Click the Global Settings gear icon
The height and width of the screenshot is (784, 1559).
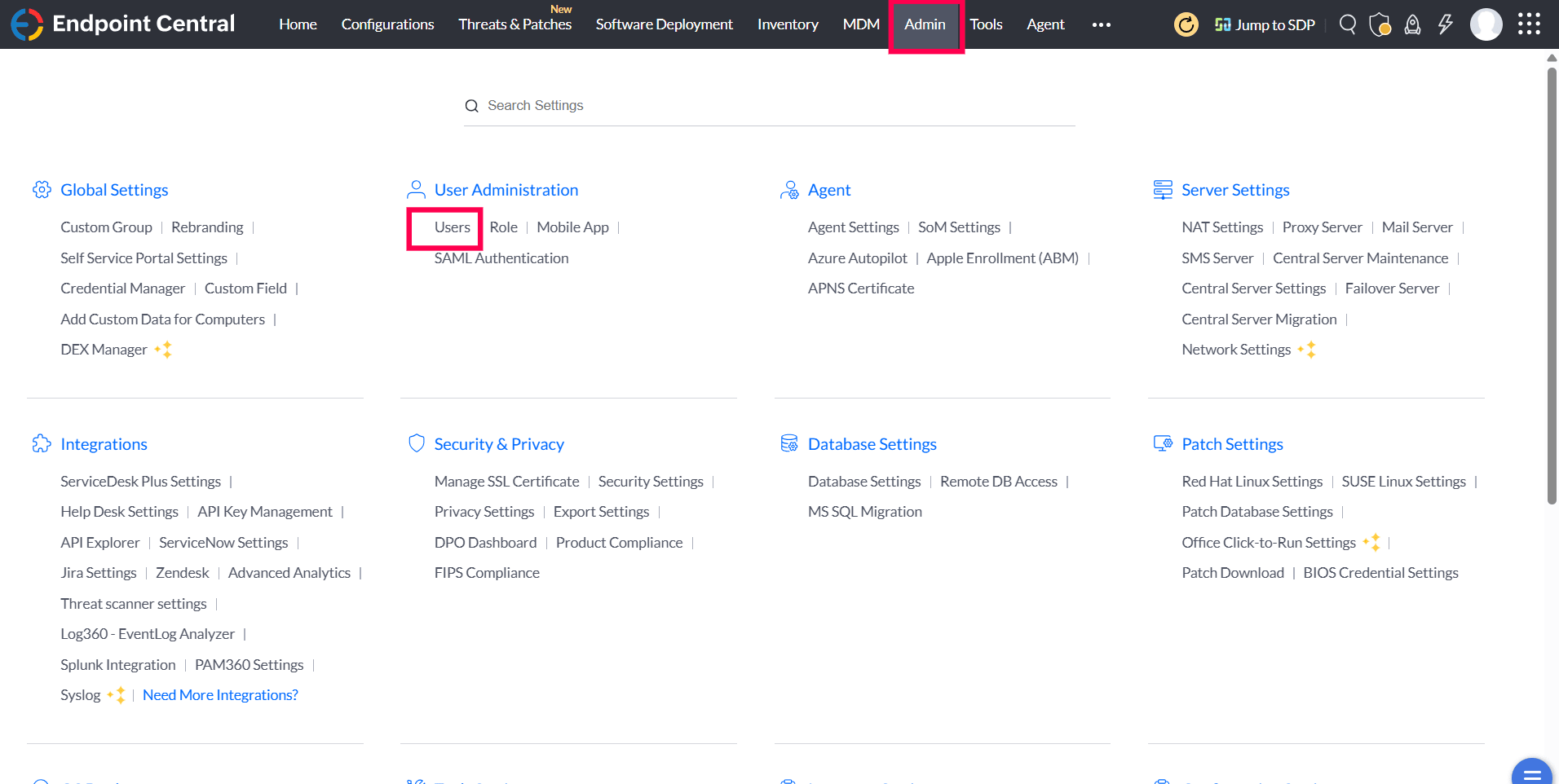coord(42,189)
